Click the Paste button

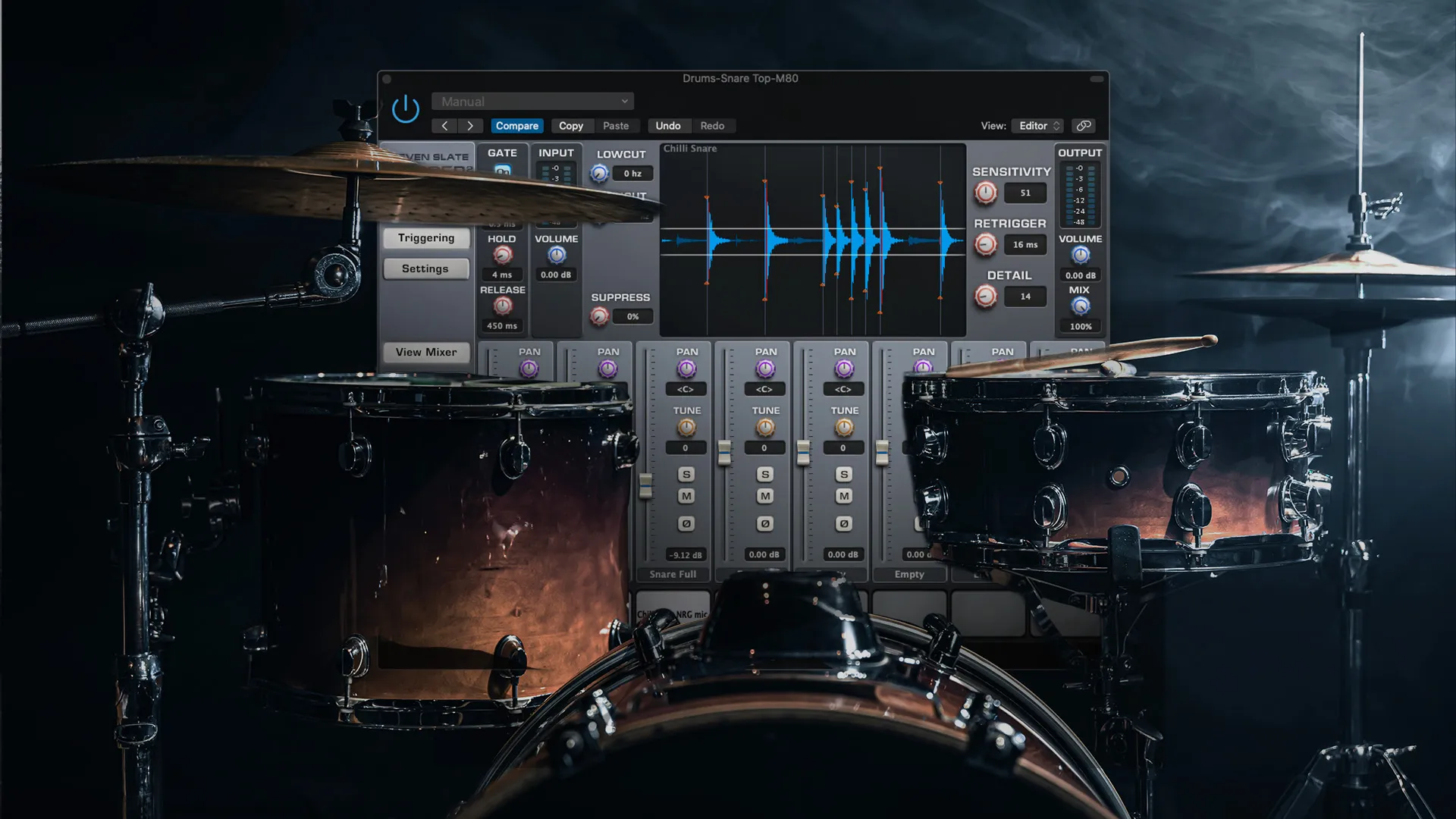tap(616, 126)
